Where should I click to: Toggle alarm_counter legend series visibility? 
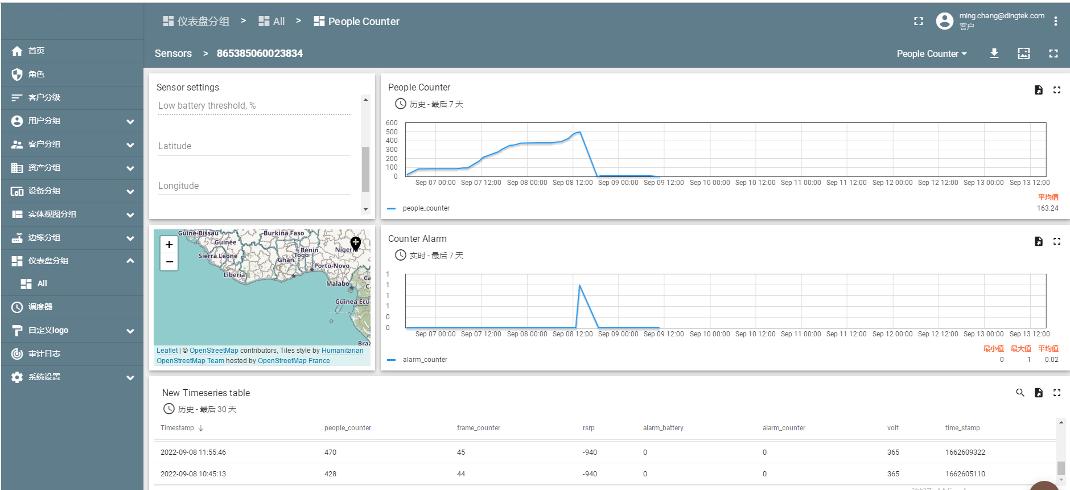click(424, 359)
